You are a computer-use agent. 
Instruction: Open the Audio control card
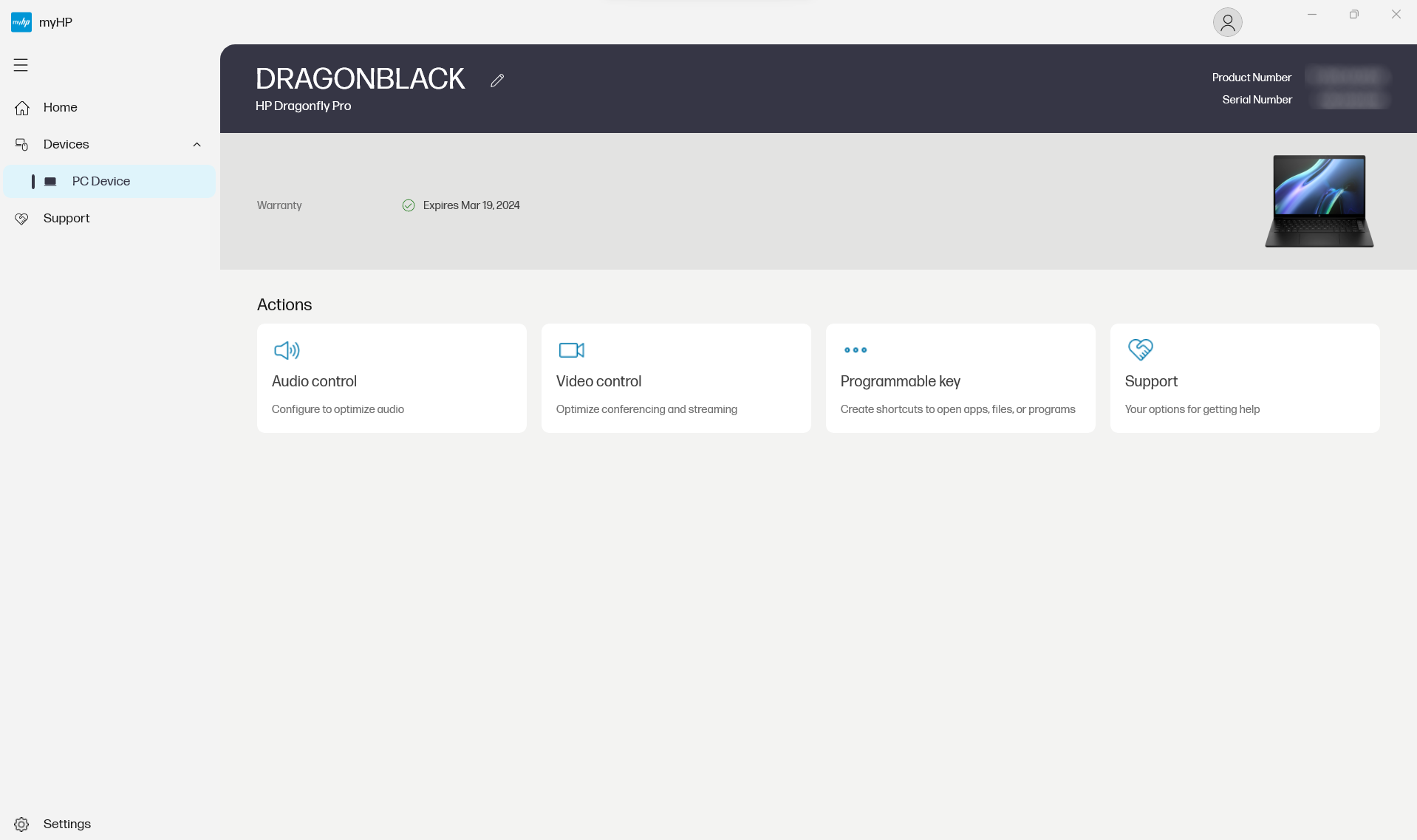(x=392, y=378)
